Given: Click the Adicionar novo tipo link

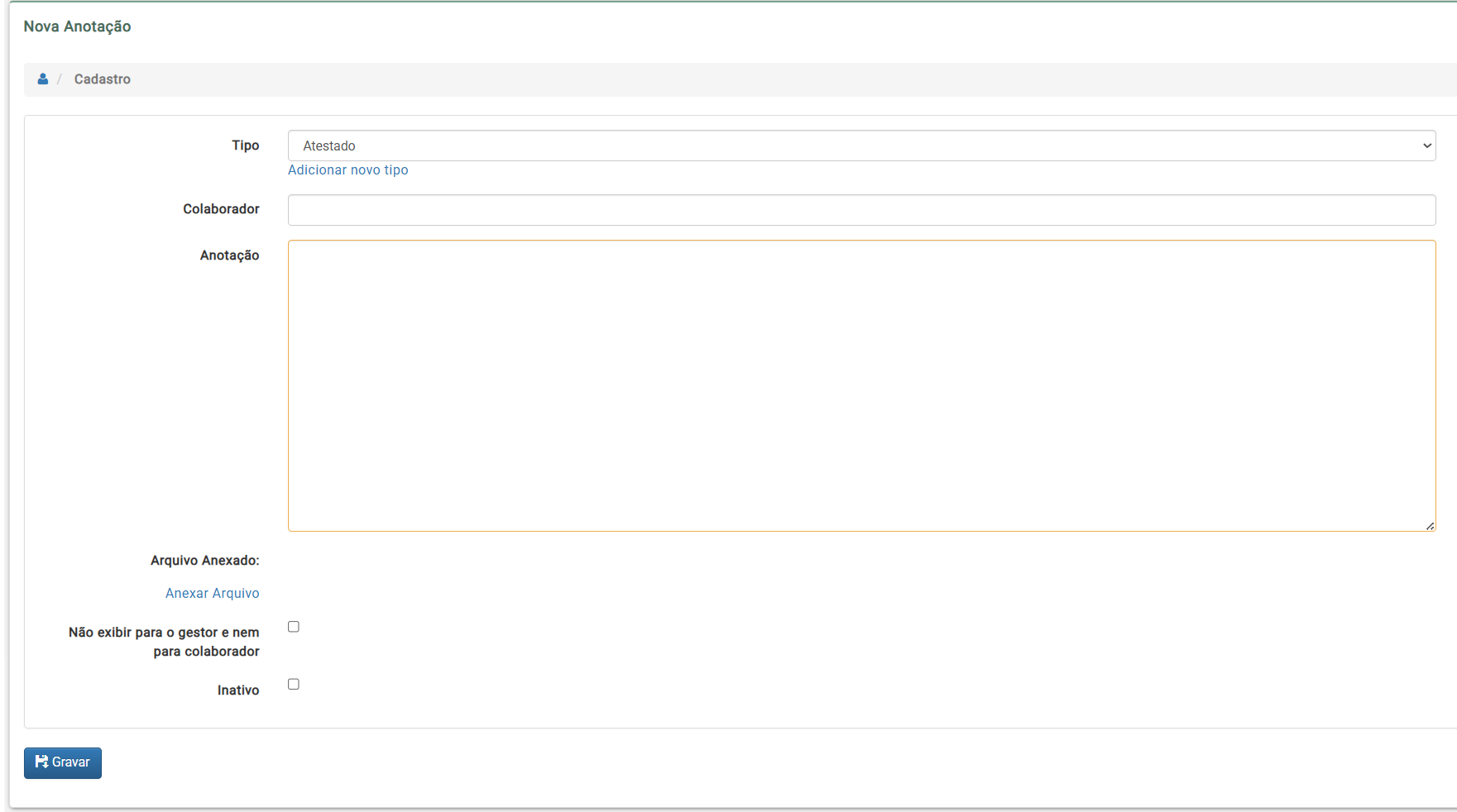Looking at the screenshot, I should click(347, 170).
